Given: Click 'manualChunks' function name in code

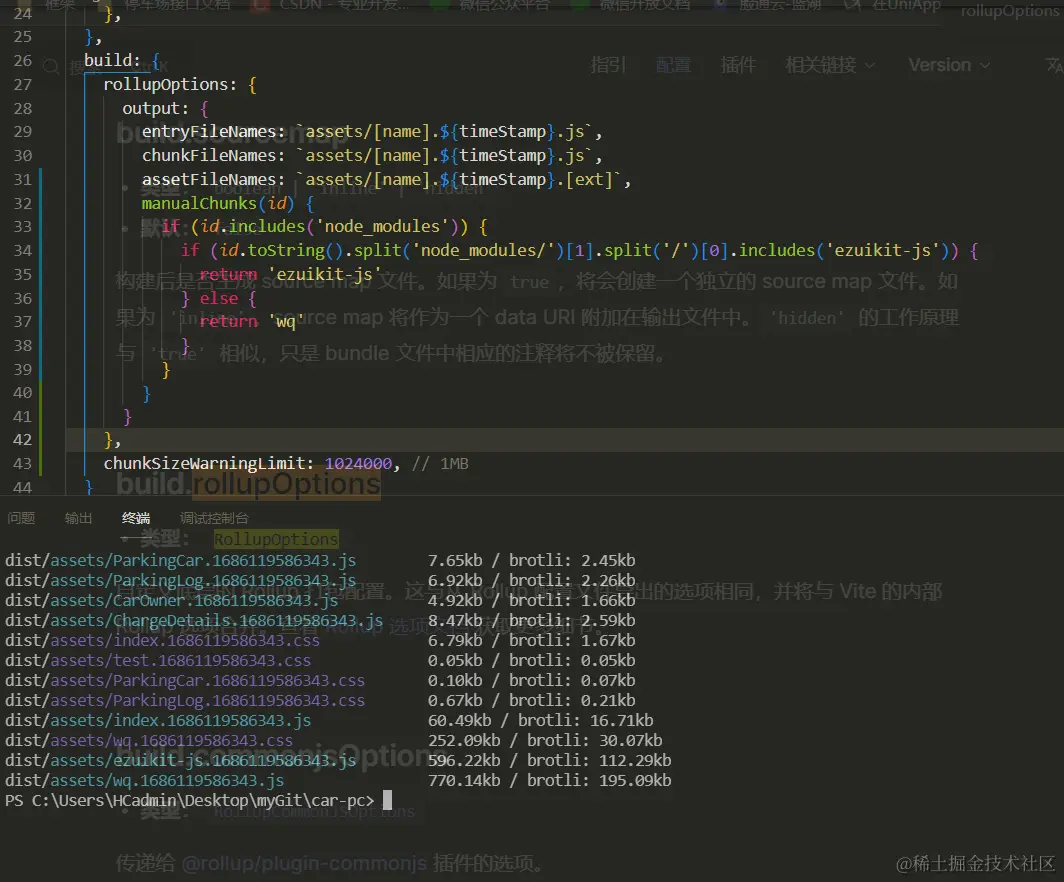Looking at the screenshot, I should pyautogui.click(x=199, y=203).
